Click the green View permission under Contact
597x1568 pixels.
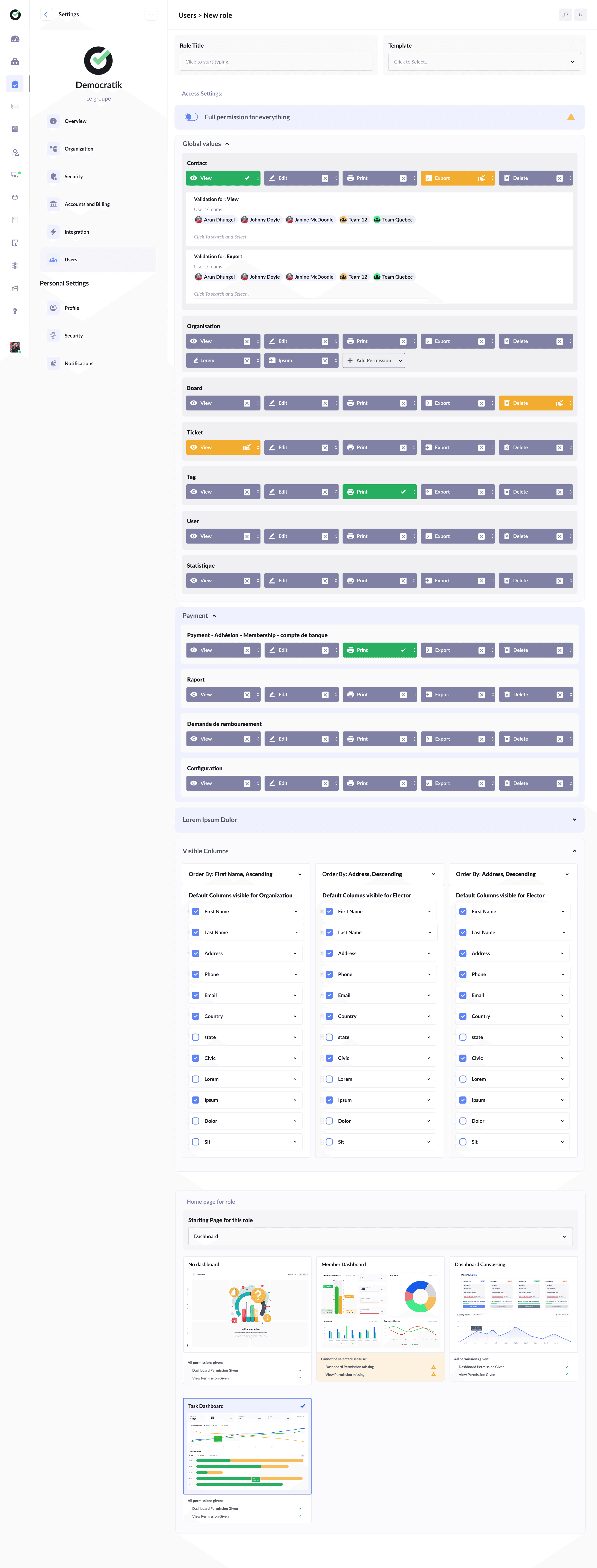pyautogui.click(x=223, y=178)
